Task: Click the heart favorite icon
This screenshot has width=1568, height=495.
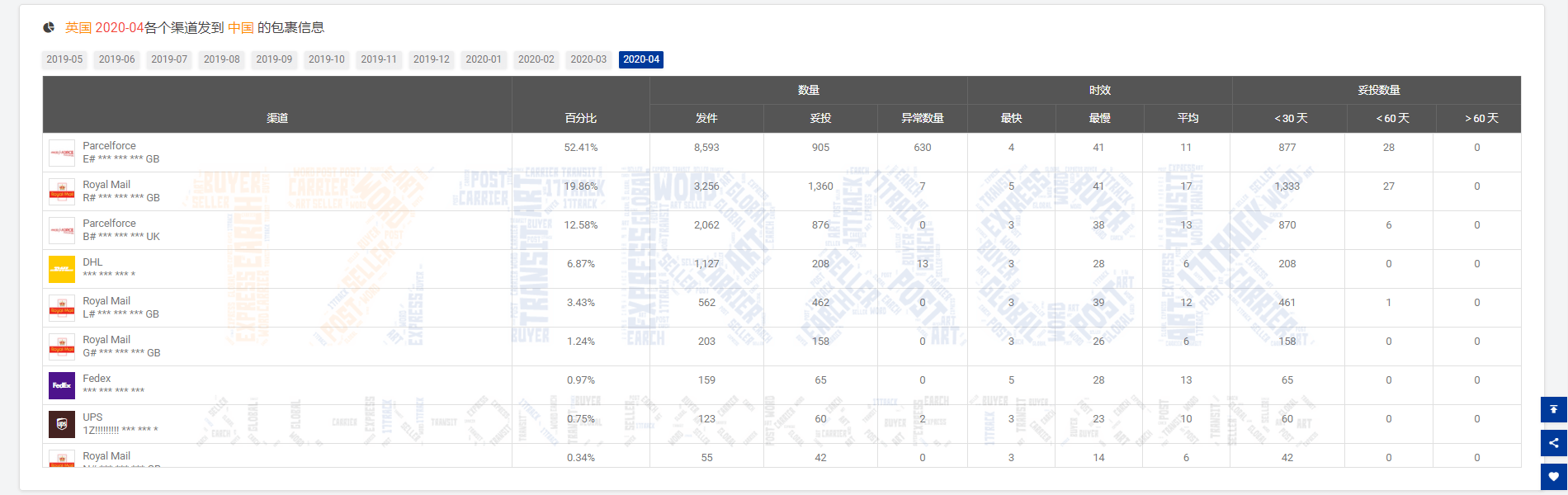Action: [x=1553, y=476]
